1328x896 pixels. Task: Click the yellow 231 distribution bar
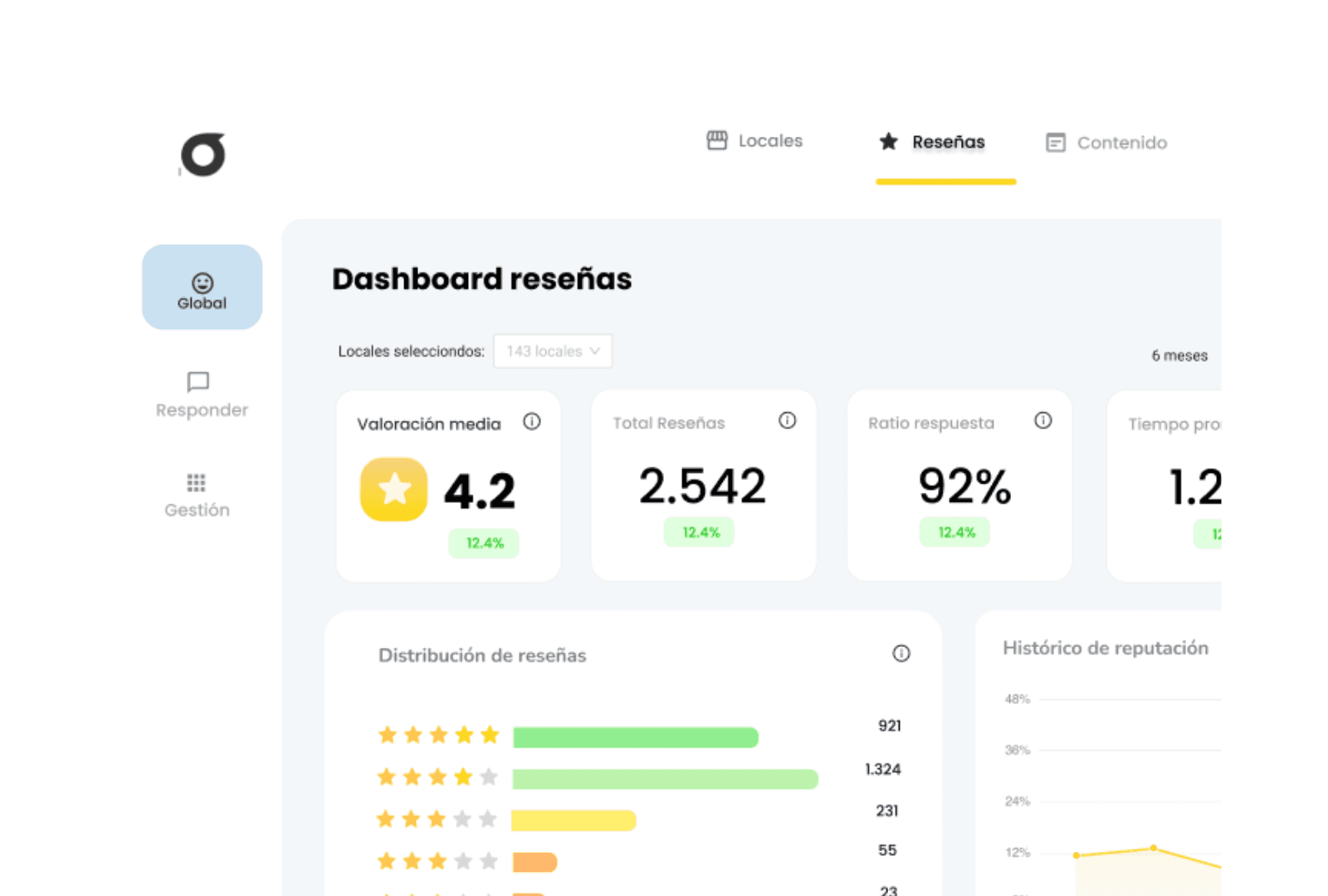click(574, 821)
